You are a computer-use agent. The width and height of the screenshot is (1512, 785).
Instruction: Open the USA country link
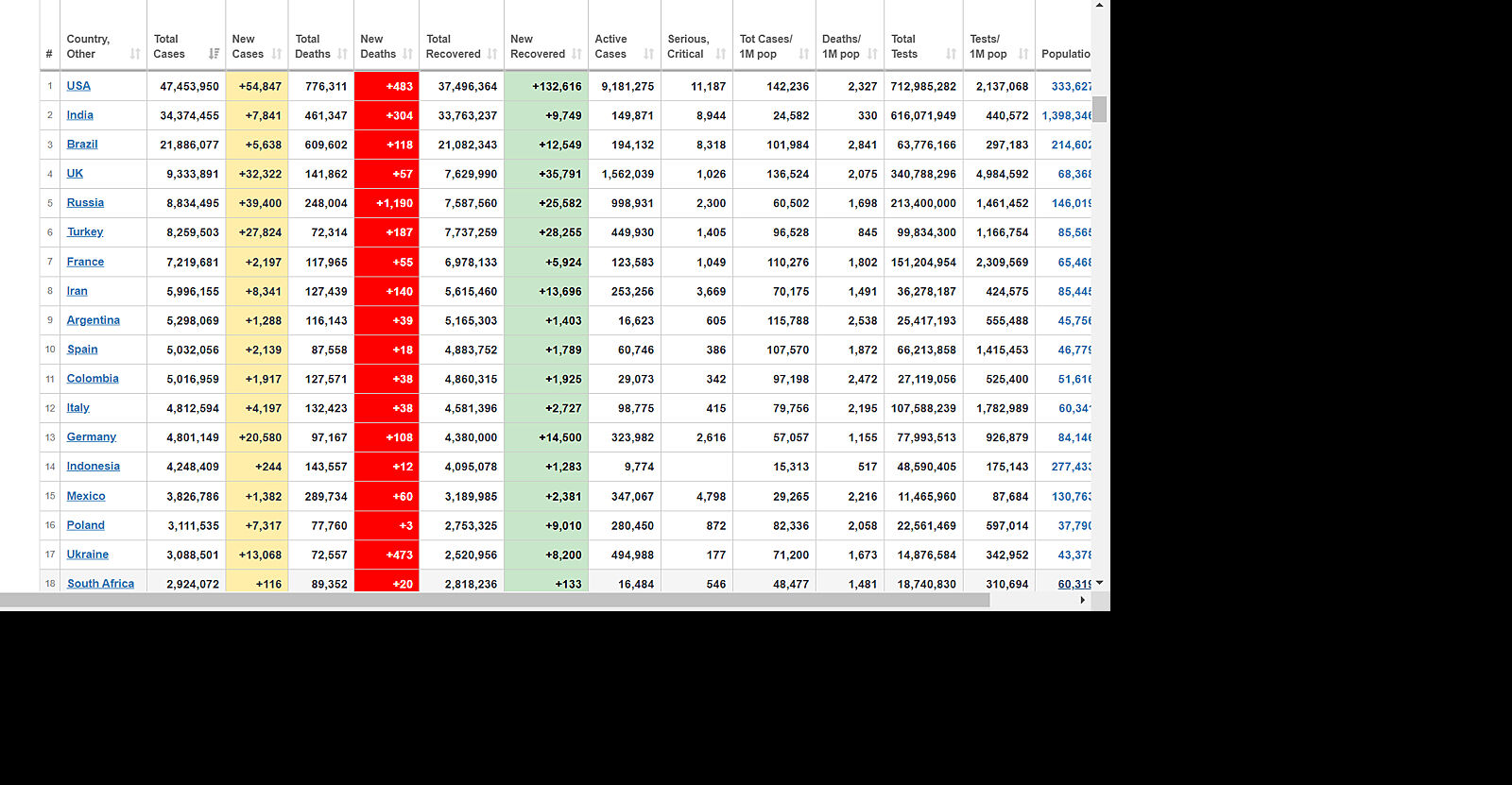78,86
